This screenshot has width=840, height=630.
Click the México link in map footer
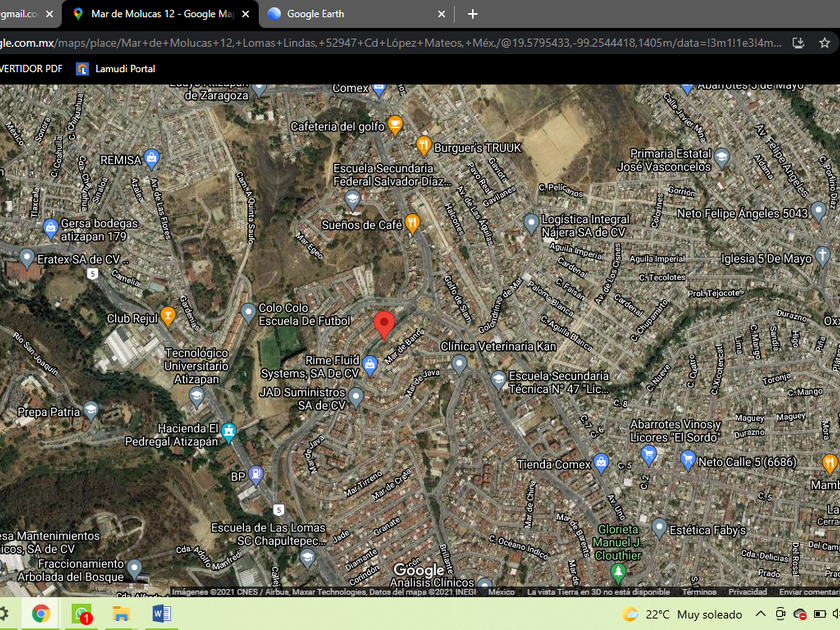click(x=501, y=592)
